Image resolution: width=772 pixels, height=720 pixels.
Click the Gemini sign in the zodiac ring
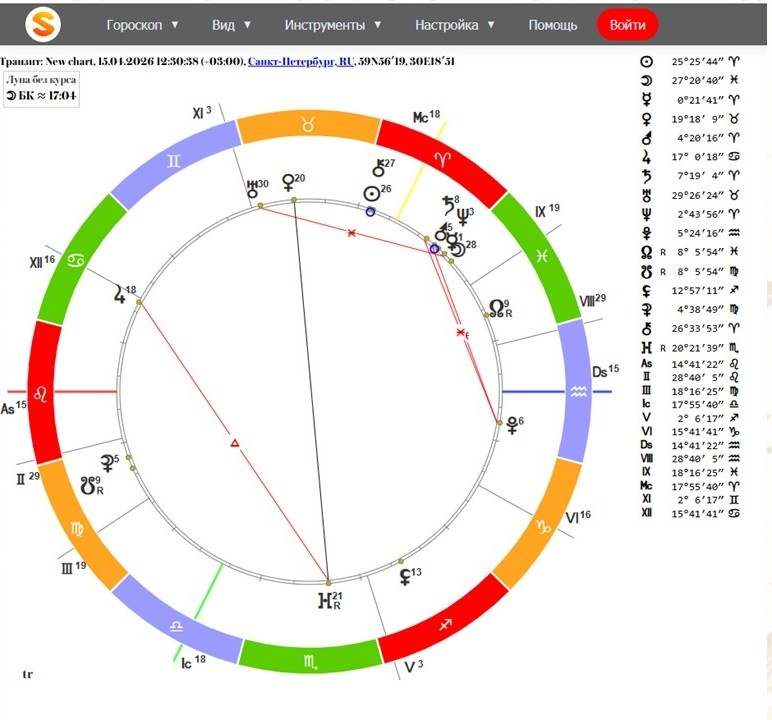(x=174, y=162)
